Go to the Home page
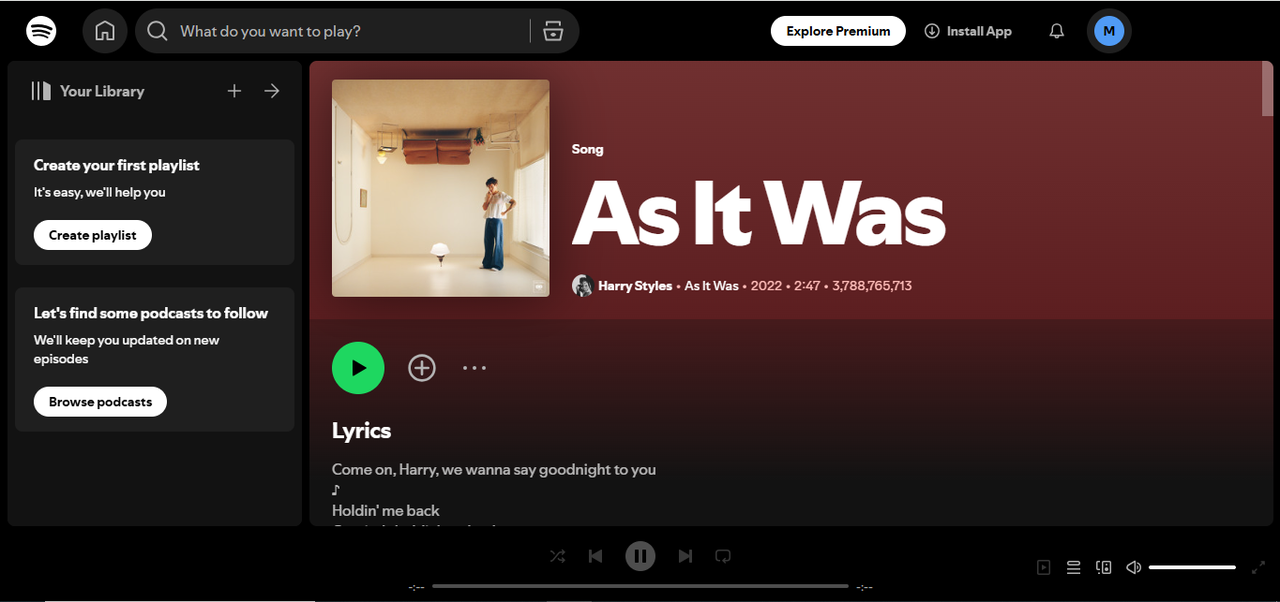 (x=104, y=30)
